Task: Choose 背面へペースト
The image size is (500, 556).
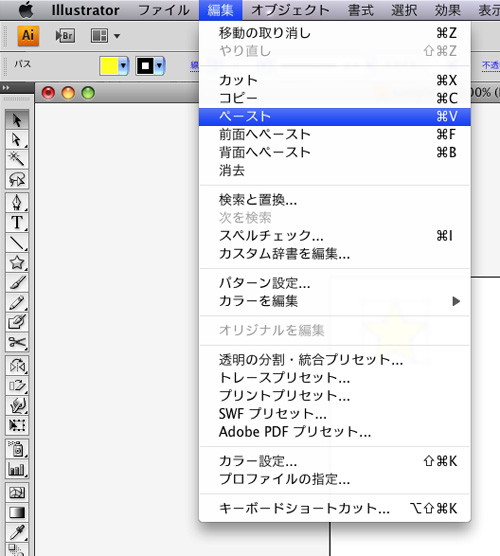Action: pos(335,152)
